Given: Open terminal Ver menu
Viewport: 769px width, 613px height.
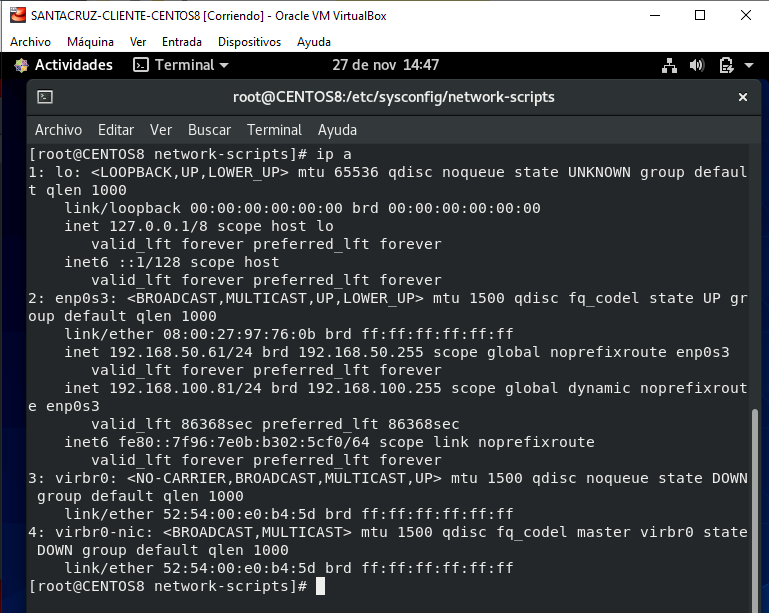Looking at the screenshot, I should click(x=161, y=130).
